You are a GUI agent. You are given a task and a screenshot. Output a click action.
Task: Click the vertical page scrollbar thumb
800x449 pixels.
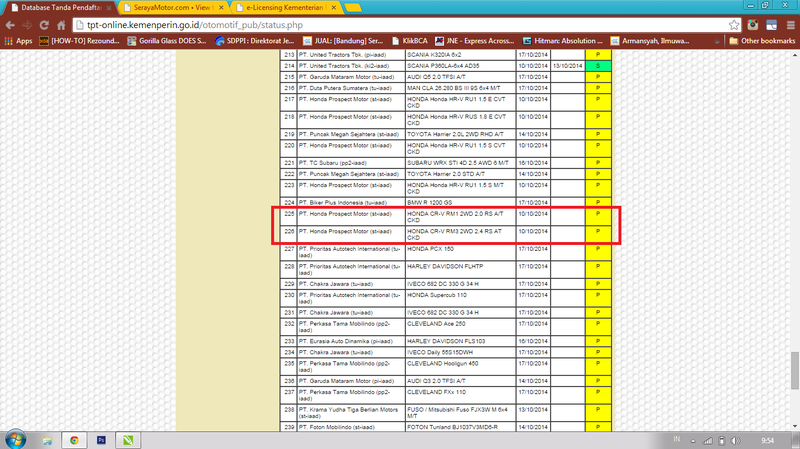point(795,370)
